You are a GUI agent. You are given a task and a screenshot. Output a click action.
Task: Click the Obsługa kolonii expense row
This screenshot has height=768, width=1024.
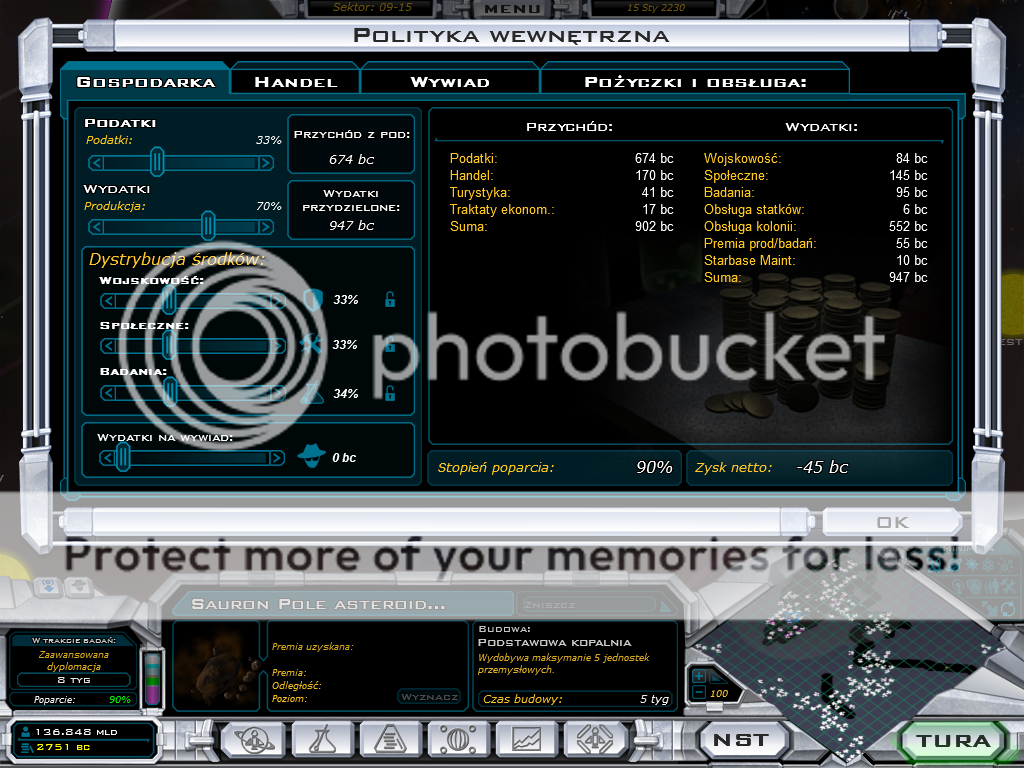816,227
